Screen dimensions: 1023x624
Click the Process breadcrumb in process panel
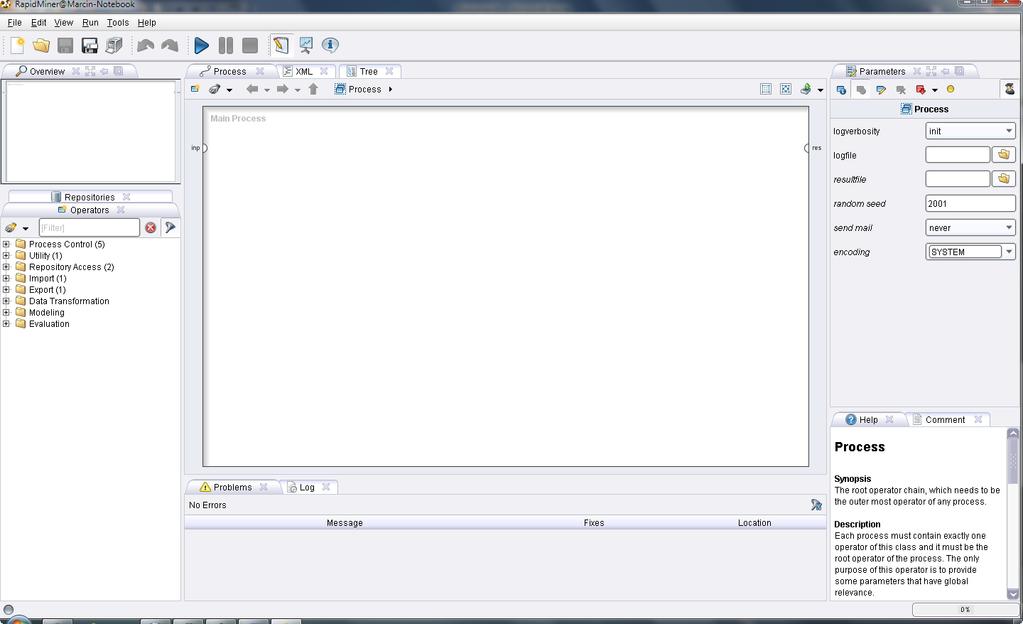(x=358, y=89)
